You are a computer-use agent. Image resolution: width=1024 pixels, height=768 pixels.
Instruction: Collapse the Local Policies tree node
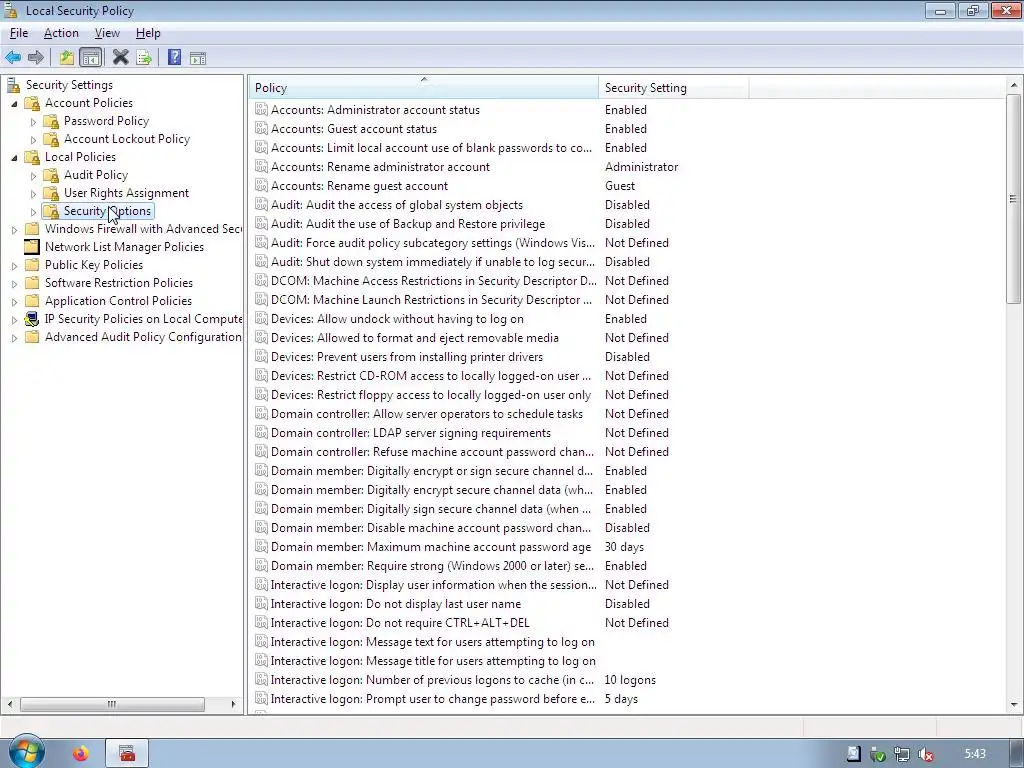(x=14, y=157)
